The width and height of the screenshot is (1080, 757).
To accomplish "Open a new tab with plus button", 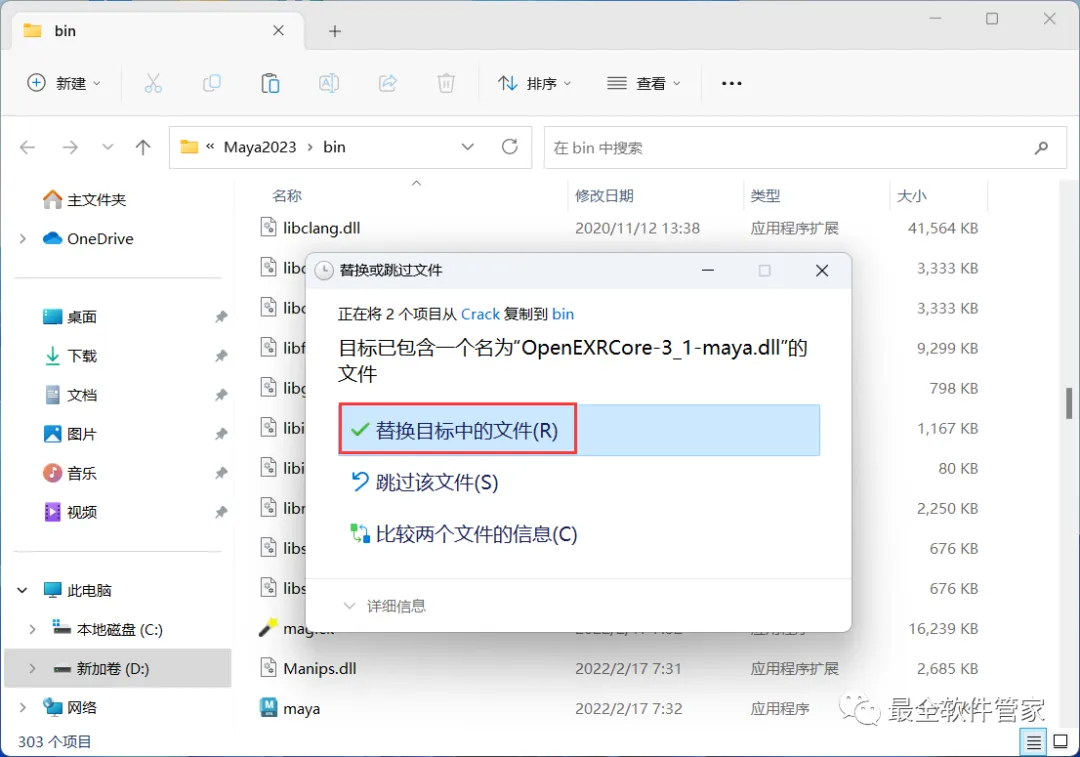I will [335, 31].
